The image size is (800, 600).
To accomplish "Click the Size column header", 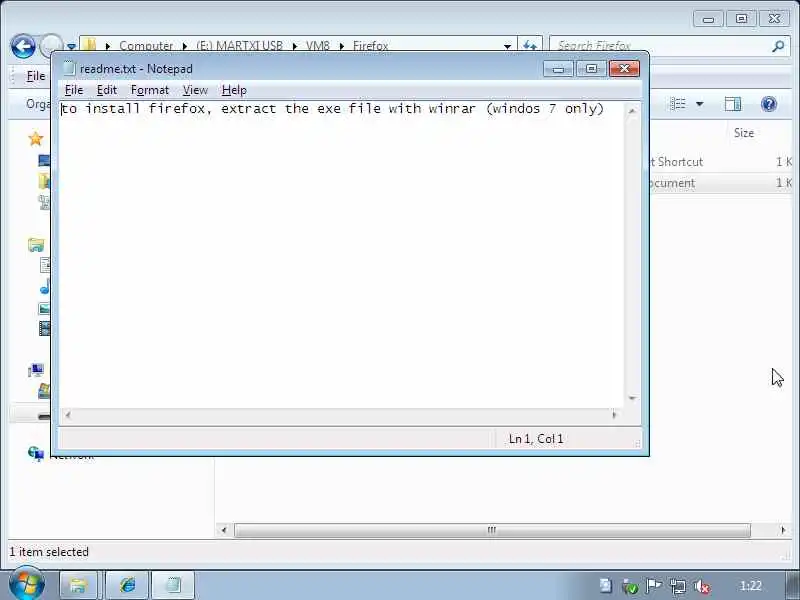I will click(x=744, y=133).
